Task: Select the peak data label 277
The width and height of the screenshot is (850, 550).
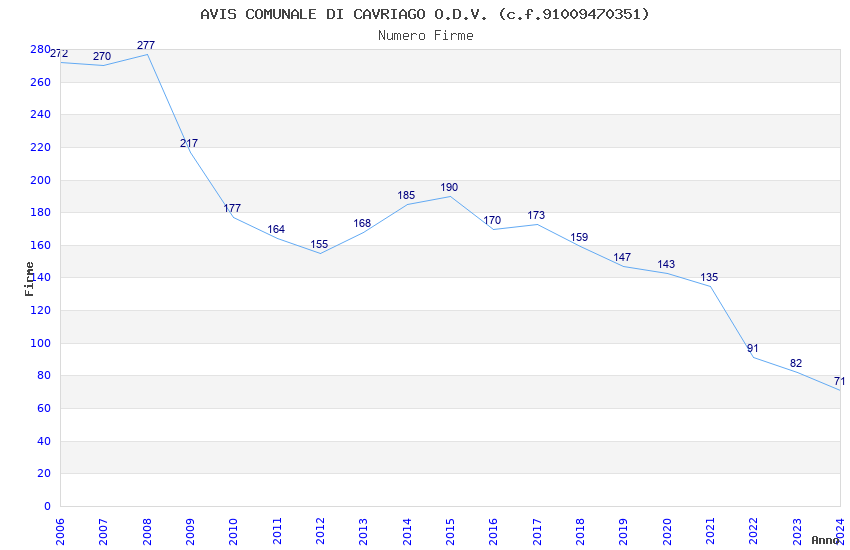Action: click(x=146, y=46)
